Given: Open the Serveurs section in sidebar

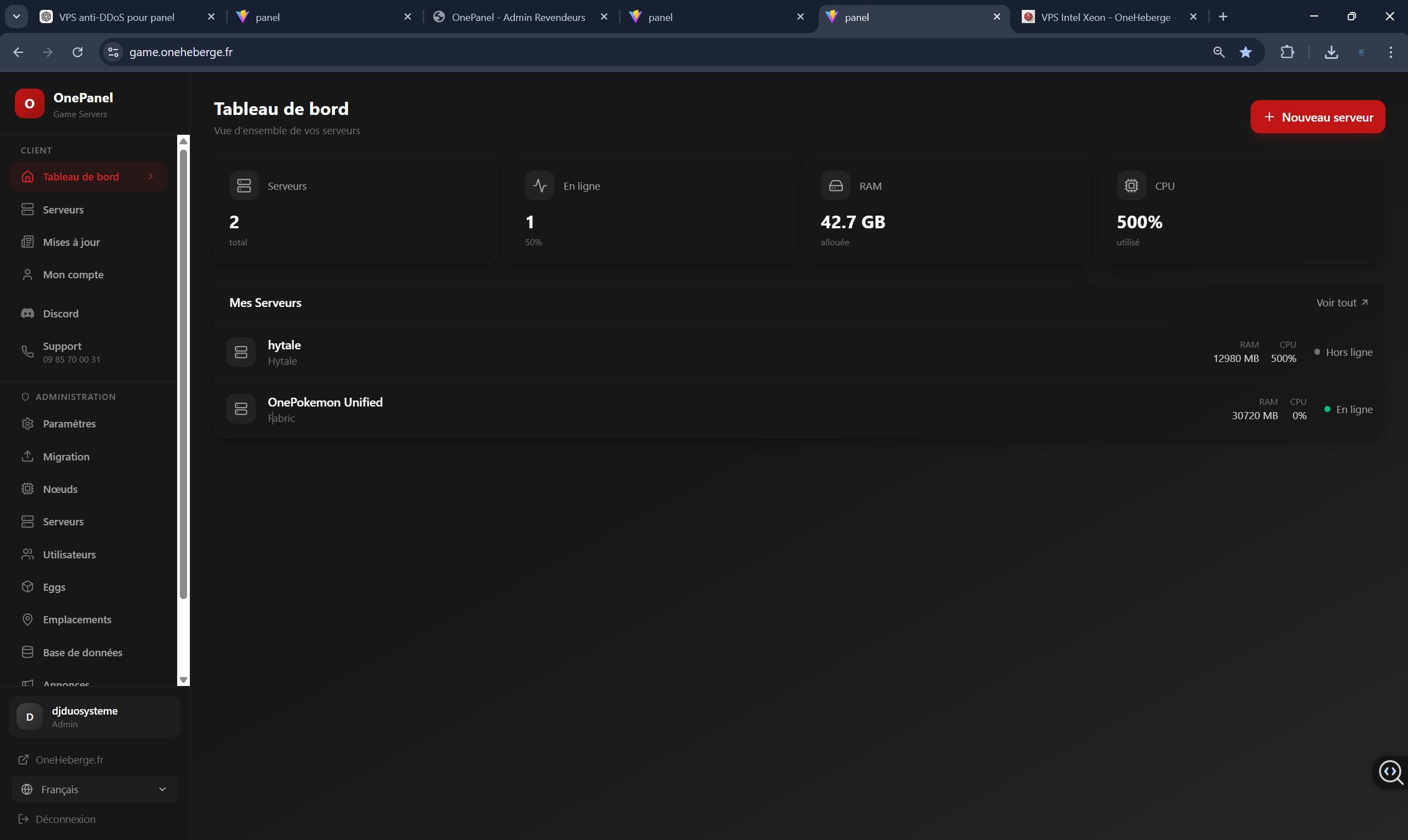Looking at the screenshot, I should click(62, 209).
